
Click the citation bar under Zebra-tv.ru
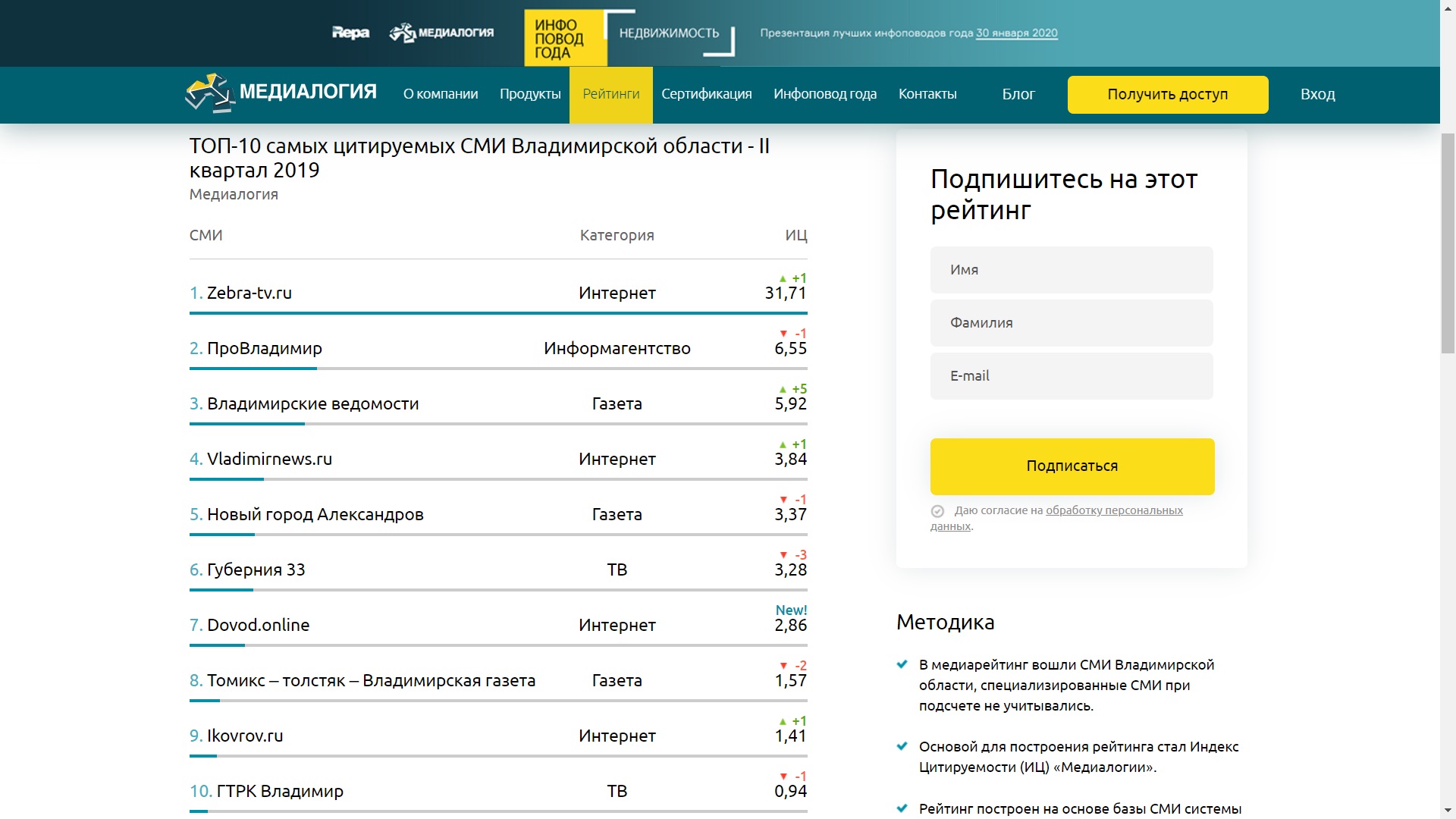click(x=498, y=312)
